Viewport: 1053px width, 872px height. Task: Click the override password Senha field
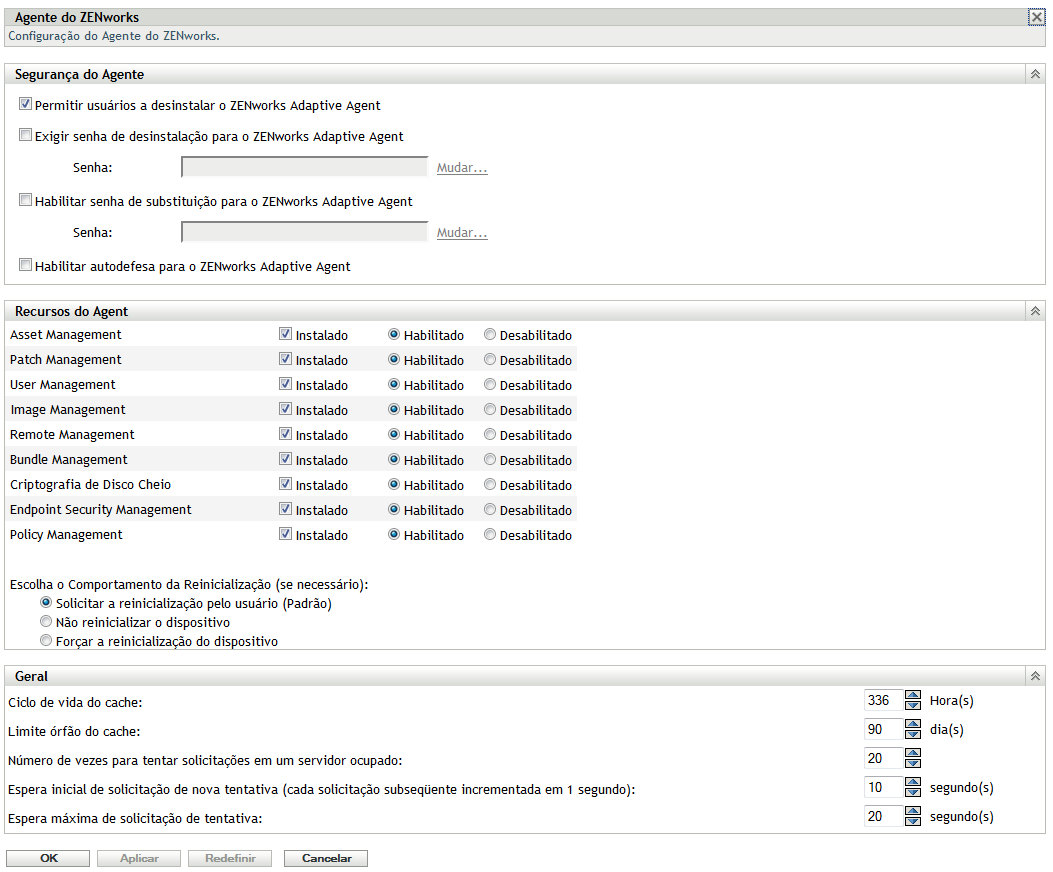click(304, 232)
